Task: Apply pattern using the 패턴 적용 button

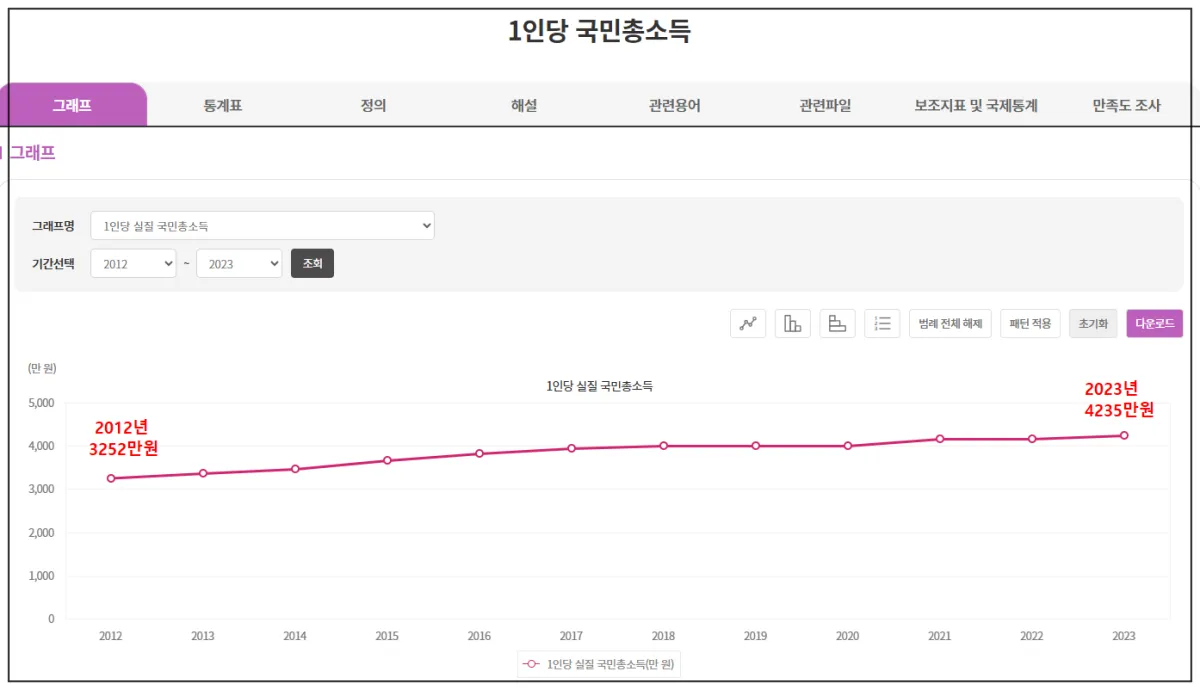Action: [1030, 323]
